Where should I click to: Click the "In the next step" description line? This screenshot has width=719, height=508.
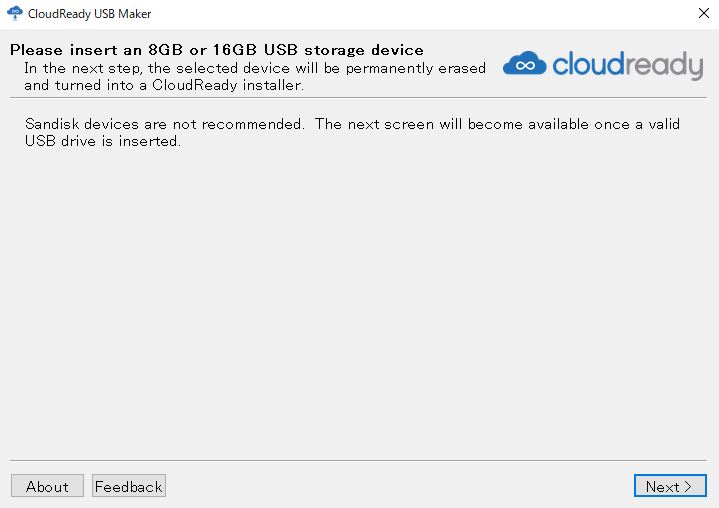[x=255, y=68]
